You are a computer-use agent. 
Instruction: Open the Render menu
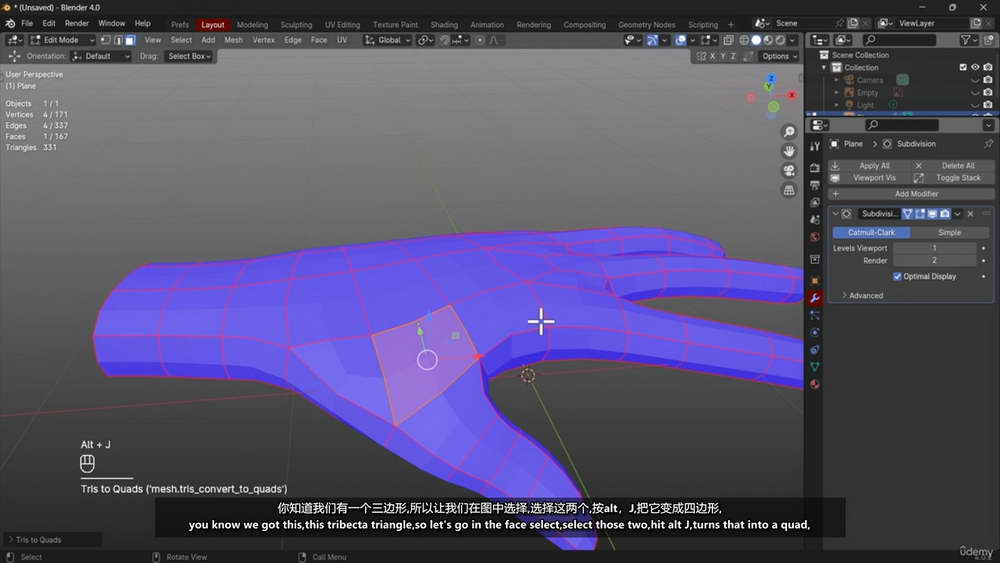(x=77, y=24)
